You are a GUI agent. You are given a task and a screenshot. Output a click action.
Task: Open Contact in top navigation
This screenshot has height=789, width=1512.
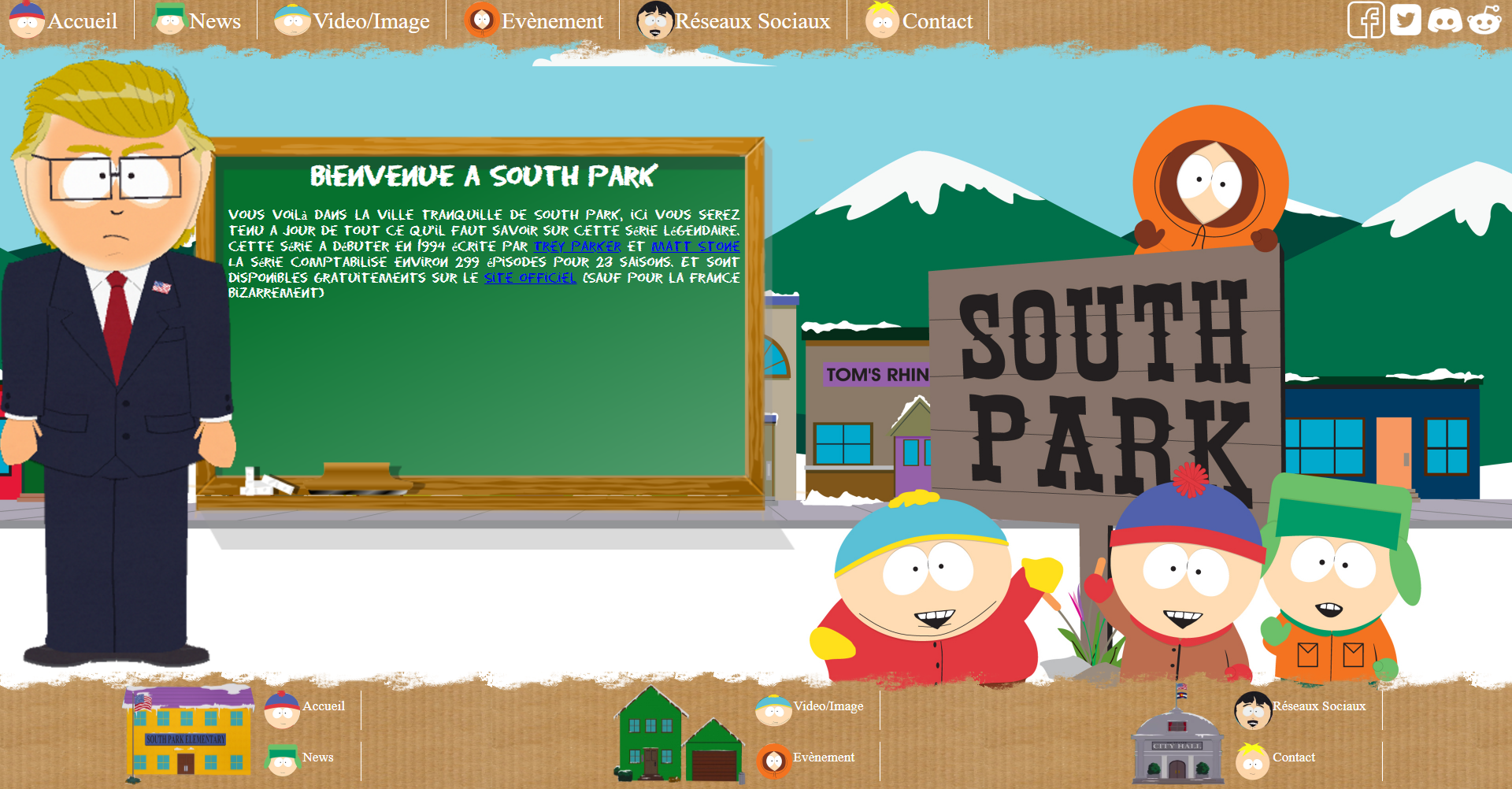tap(937, 21)
